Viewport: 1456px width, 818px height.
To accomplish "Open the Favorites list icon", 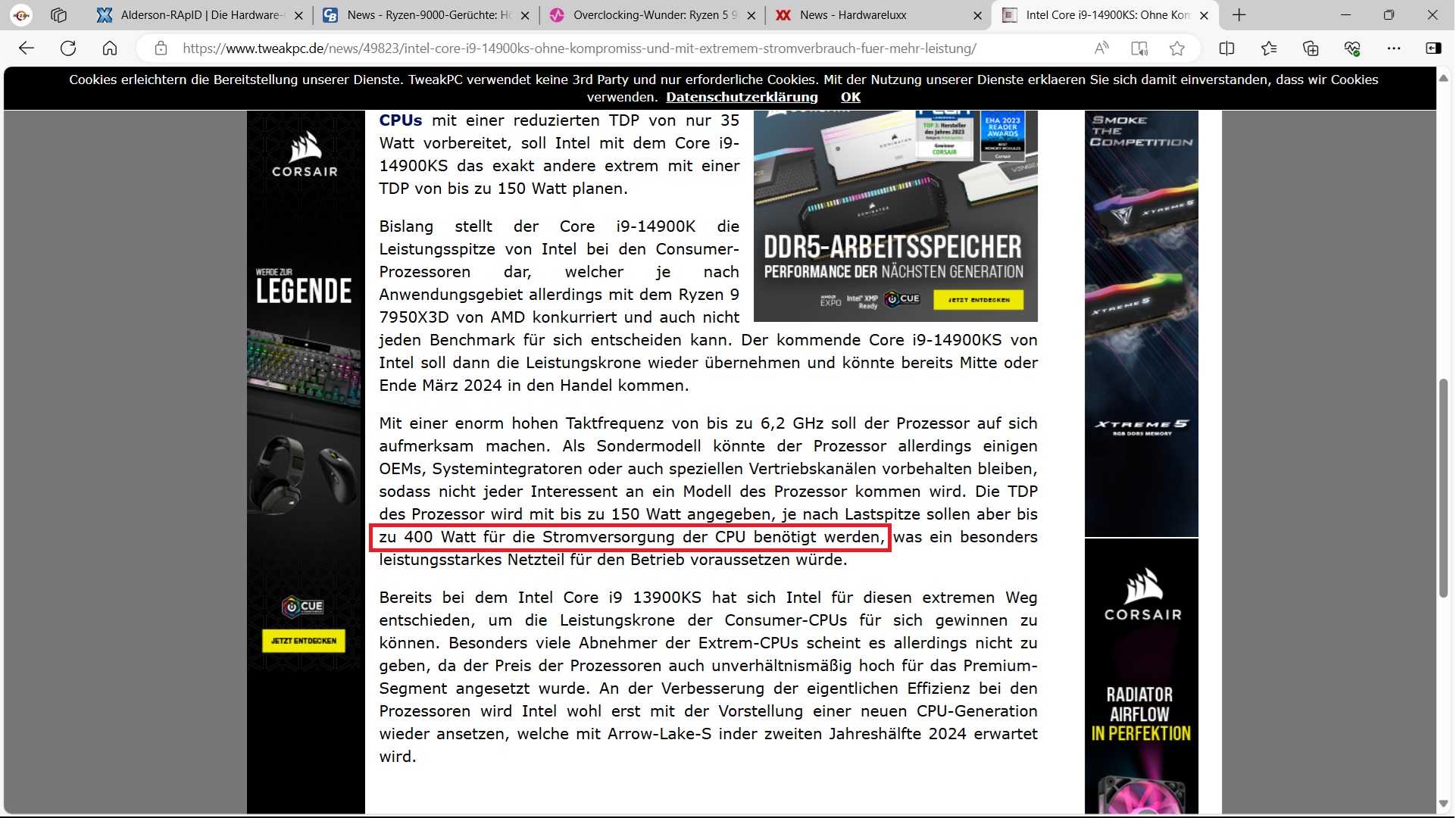I will click(1269, 48).
